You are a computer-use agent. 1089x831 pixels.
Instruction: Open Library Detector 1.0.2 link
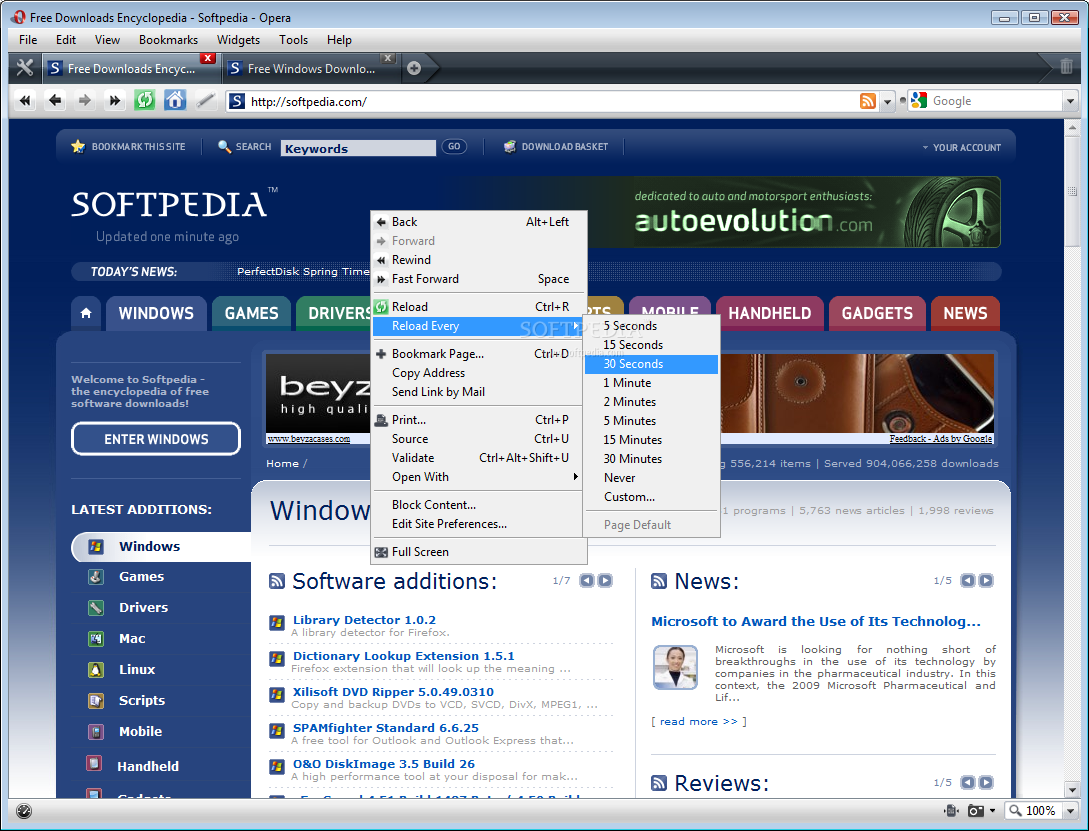pyautogui.click(x=365, y=620)
